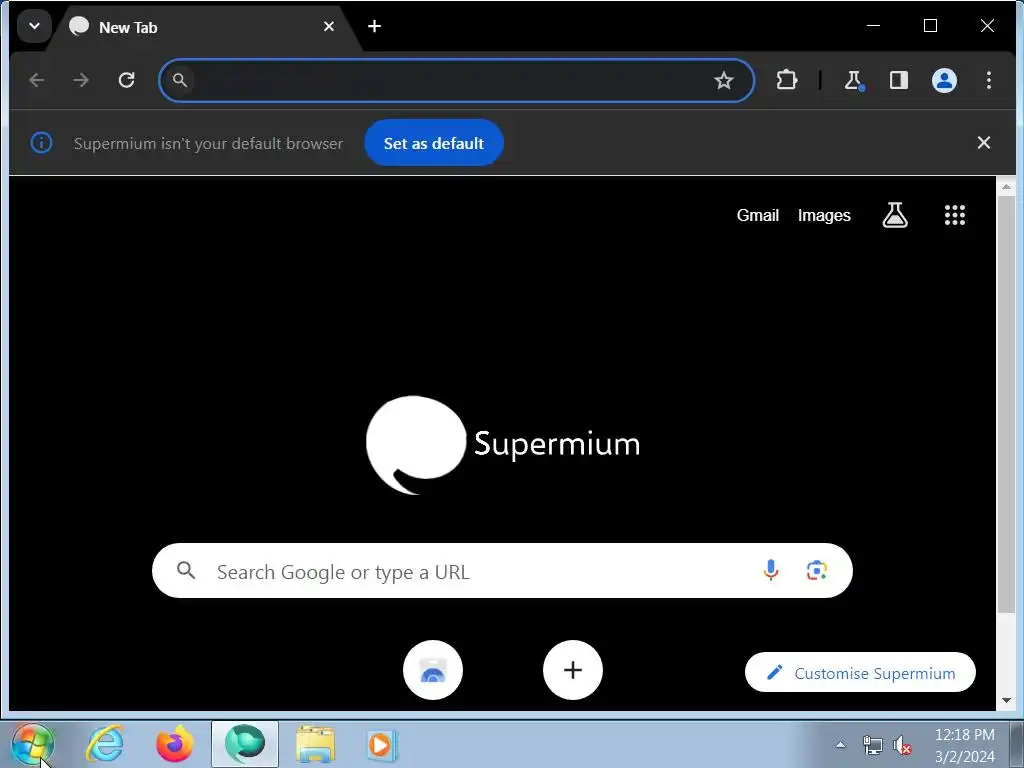Open the Gmail link

[x=758, y=216]
